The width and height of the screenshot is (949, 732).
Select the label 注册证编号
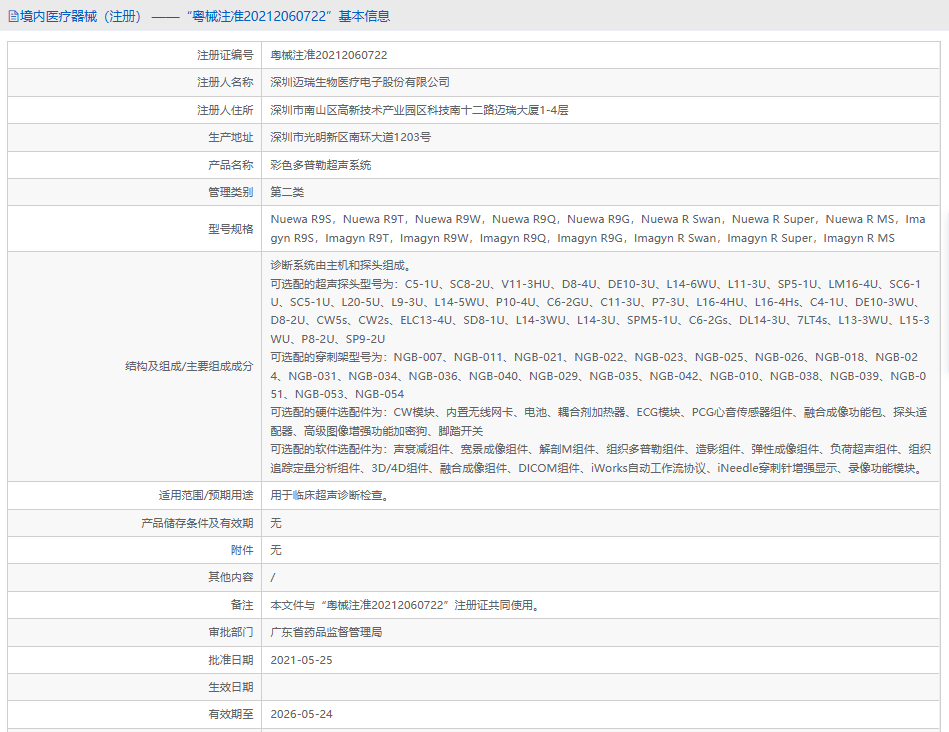[x=225, y=55]
